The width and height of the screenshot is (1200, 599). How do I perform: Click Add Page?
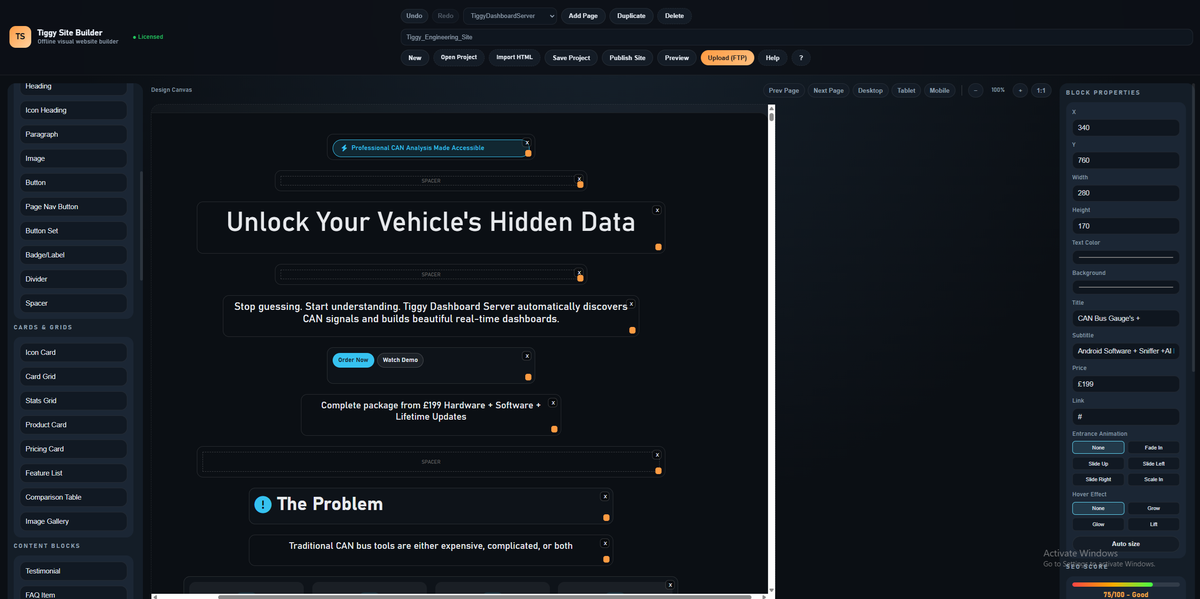583,16
